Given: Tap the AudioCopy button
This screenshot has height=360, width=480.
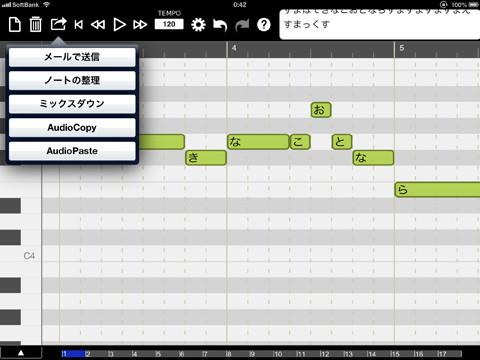Looking at the screenshot, I should coord(72,127).
